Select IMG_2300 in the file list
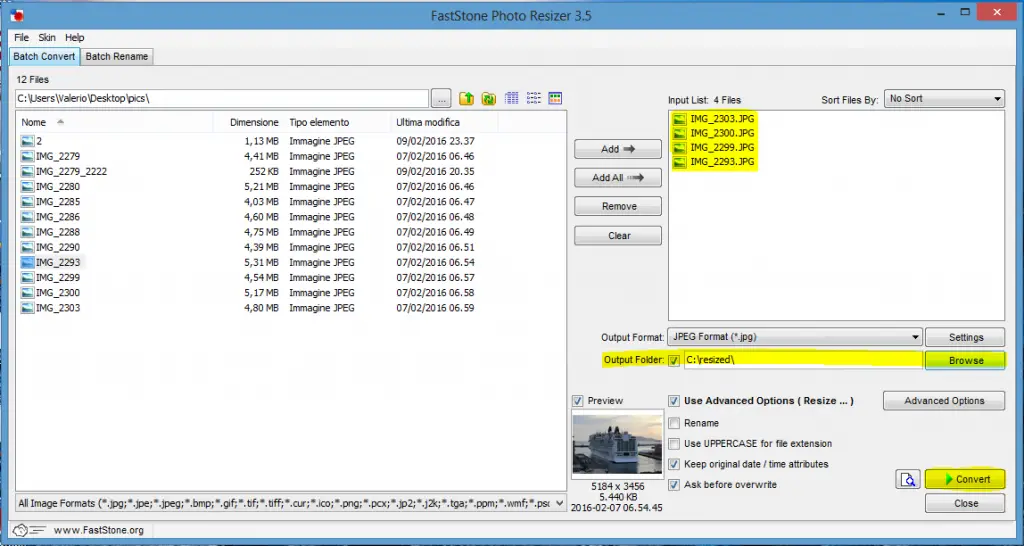Viewport: 1024px width, 546px height. click(57, 293)
